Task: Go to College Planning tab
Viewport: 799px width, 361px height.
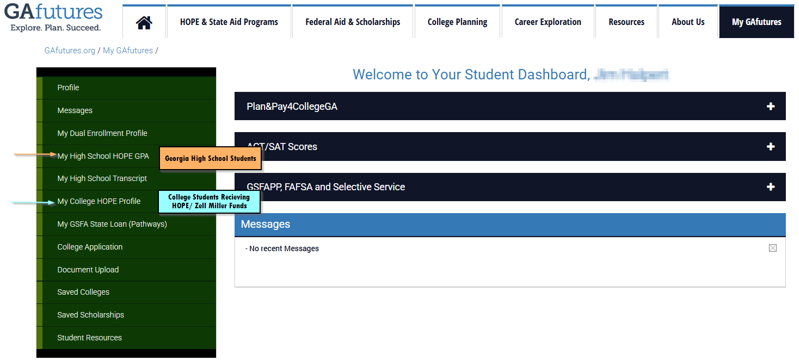Action: click(457, 22)
